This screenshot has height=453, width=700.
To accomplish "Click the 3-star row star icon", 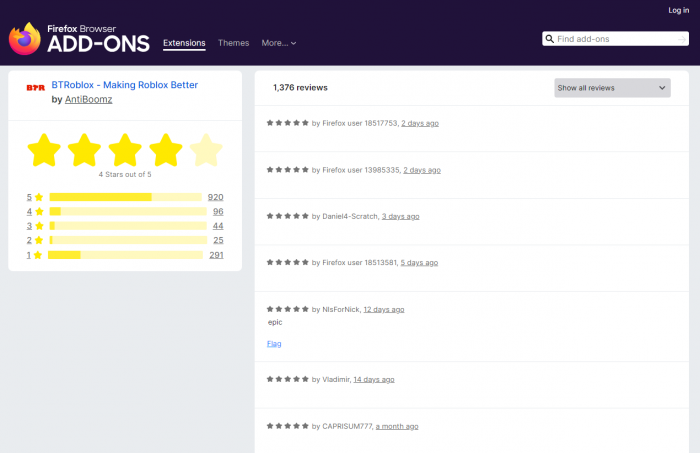I will pos(39,226).
